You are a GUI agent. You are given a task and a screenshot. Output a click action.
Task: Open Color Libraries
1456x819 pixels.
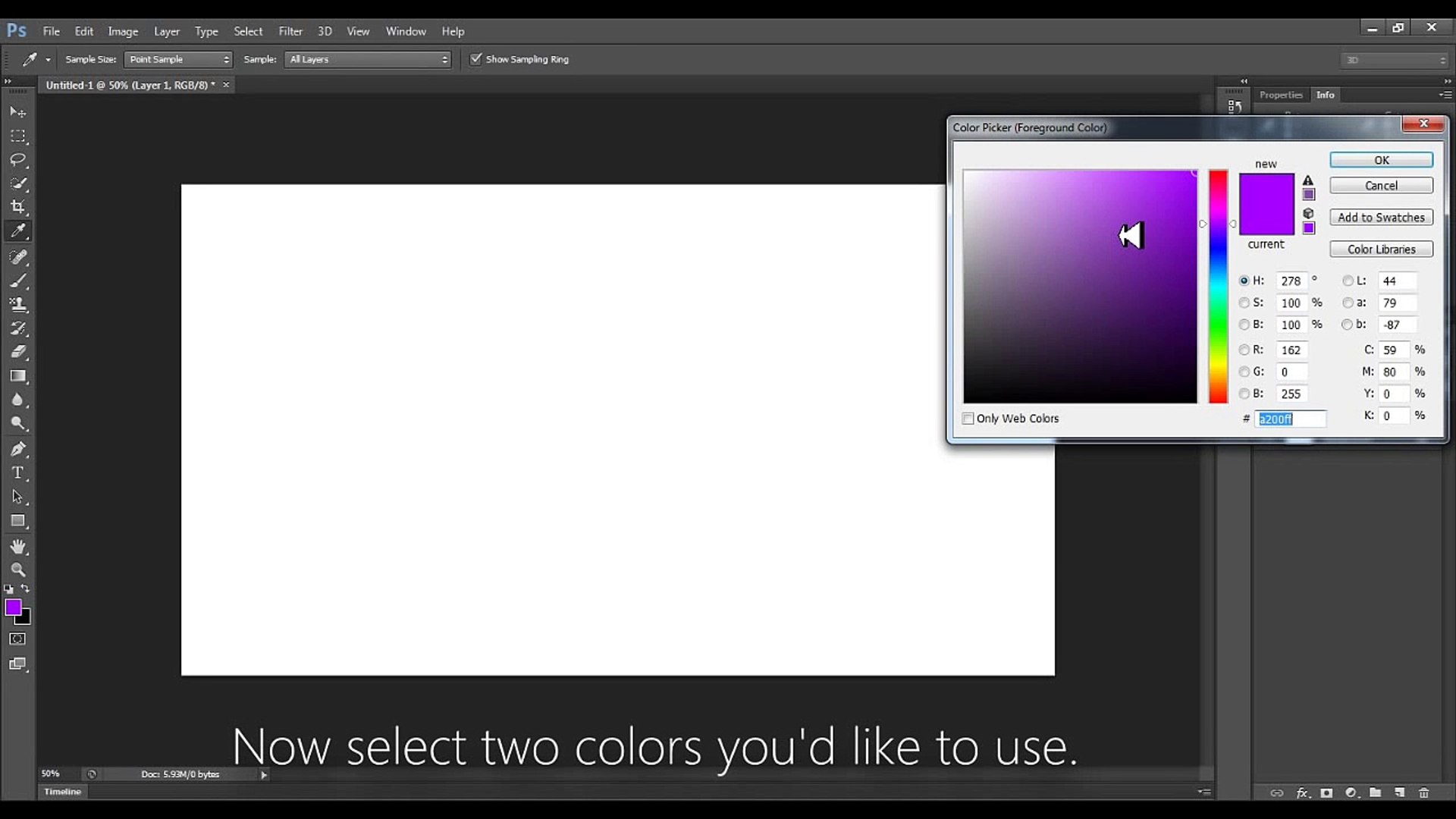click(x=1381, y=249)
